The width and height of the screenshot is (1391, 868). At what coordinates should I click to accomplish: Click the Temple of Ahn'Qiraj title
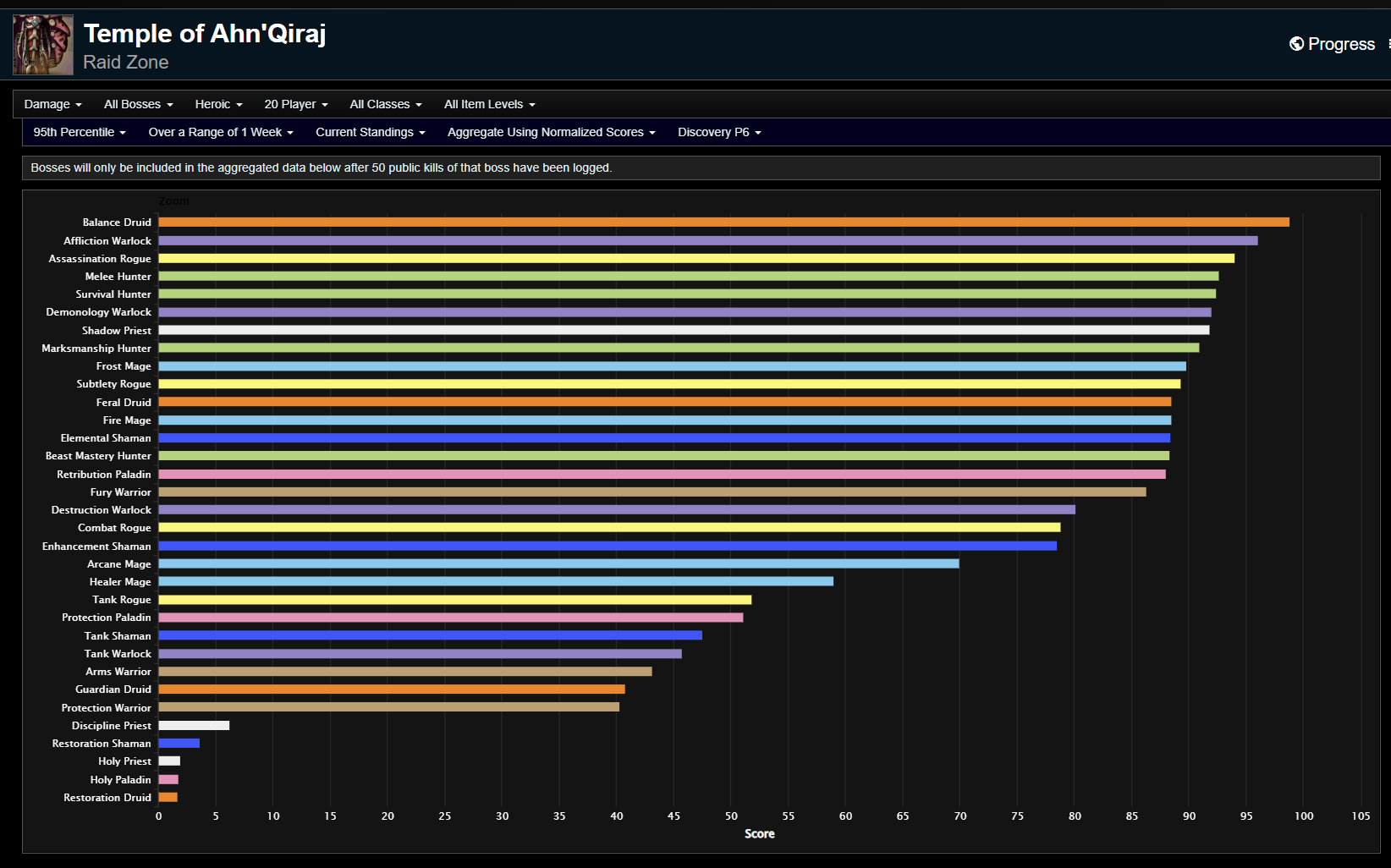[204, 34]
